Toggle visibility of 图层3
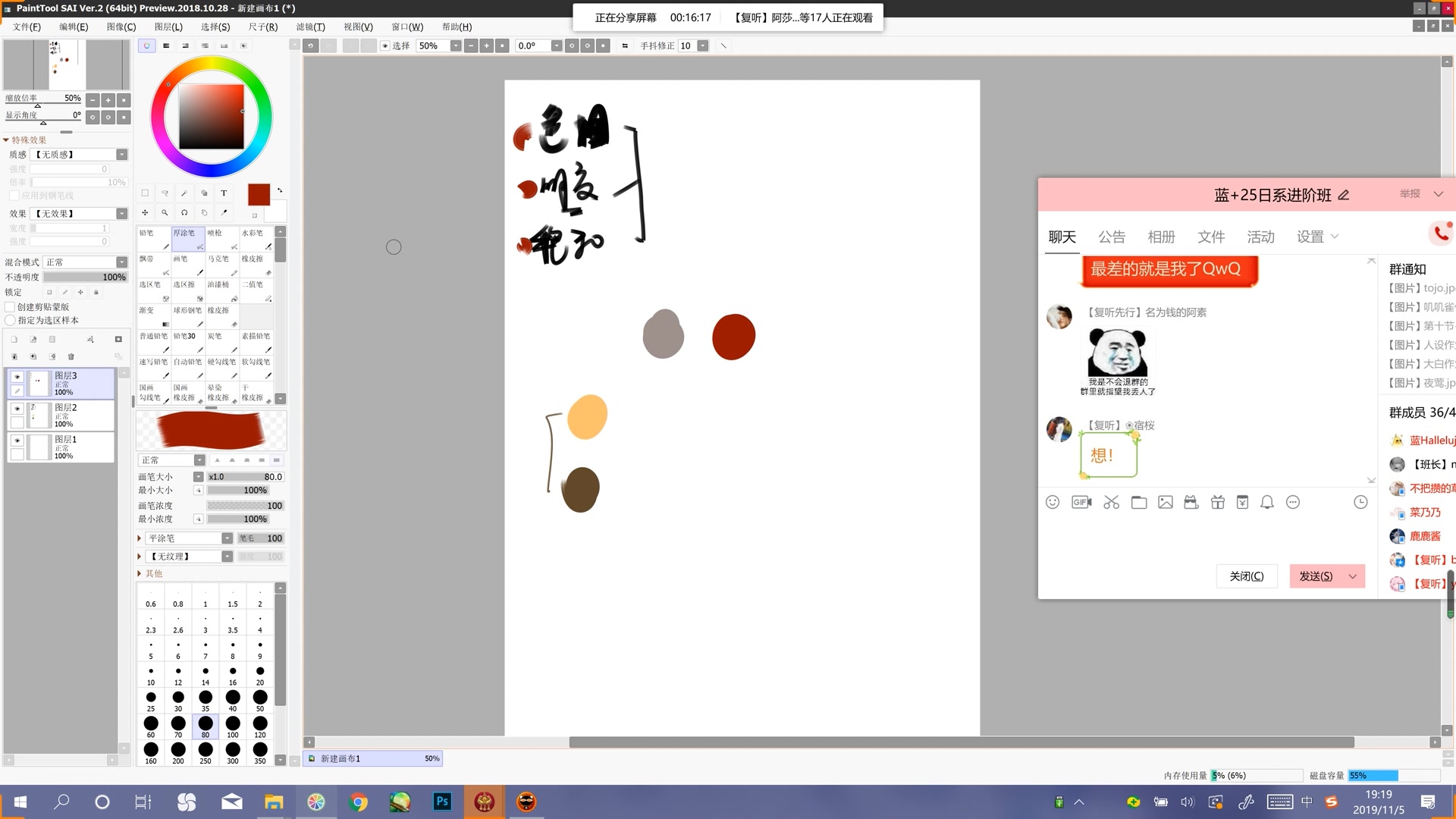Viewport: 1456px width, 819px height. (17, 377)
